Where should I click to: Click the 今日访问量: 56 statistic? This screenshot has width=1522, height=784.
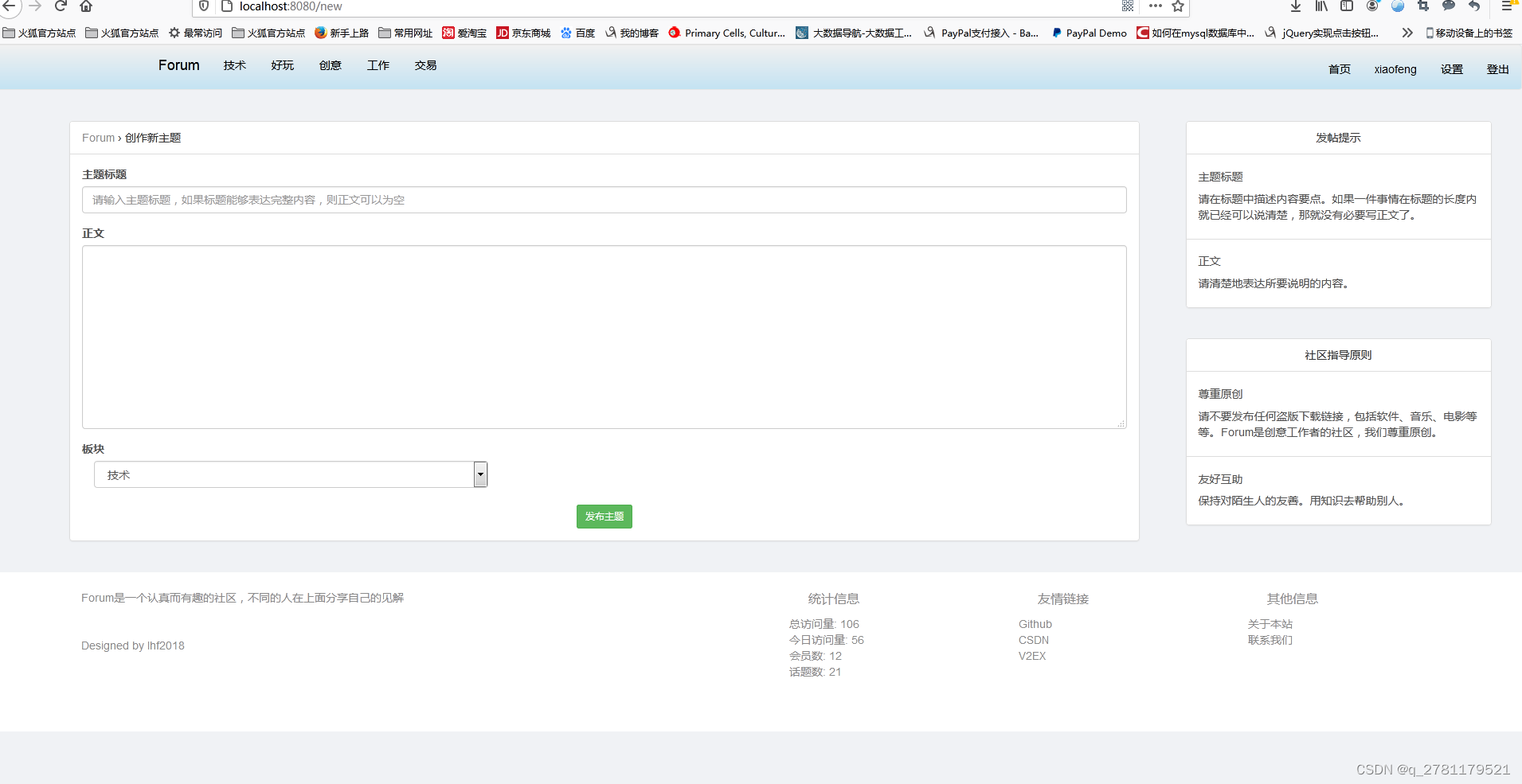tap(827, 640)
